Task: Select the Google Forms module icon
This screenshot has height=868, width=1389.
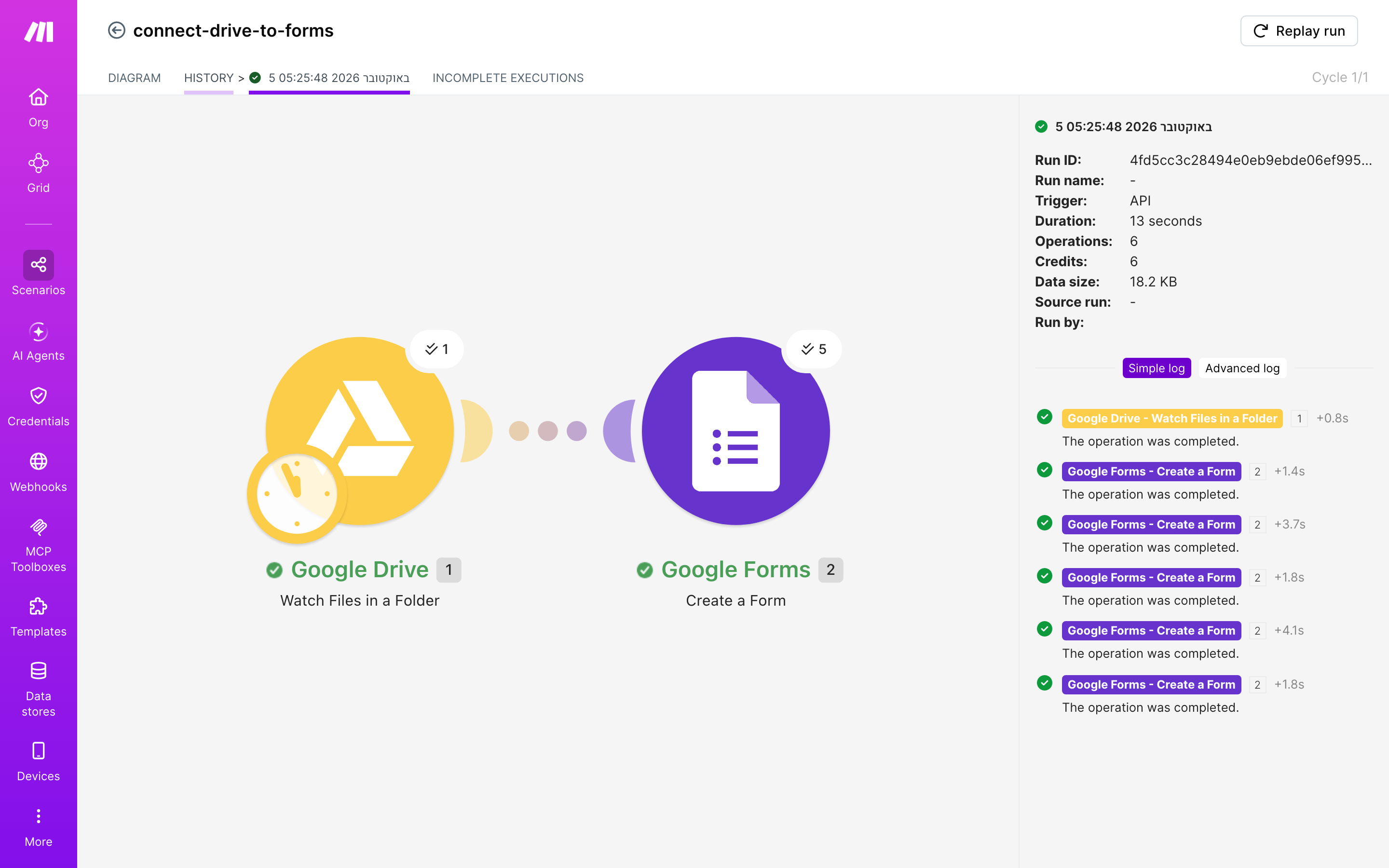Action: (x=736, y=431)
